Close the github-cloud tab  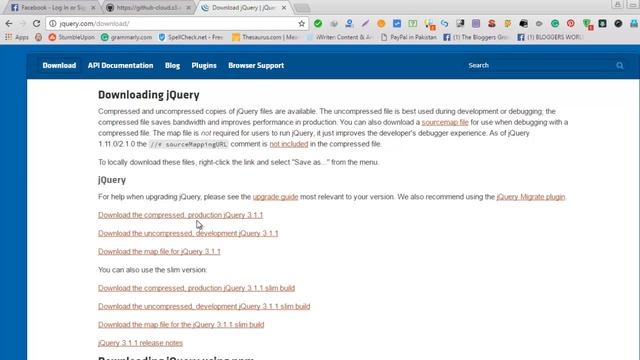point(188,8)
